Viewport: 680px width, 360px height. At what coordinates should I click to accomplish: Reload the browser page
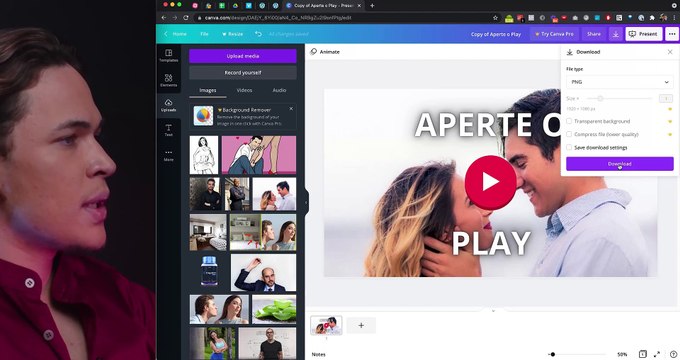(x=186, y=18)
